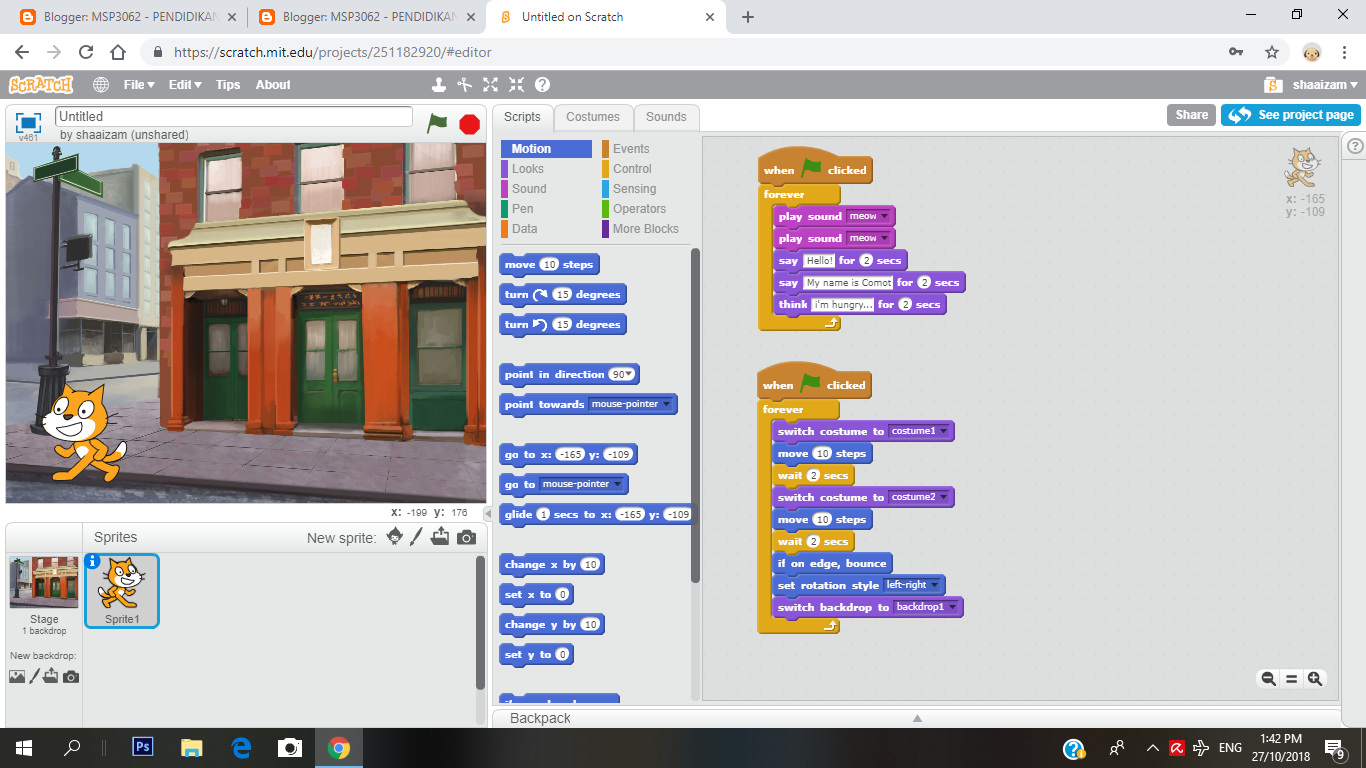
Task: Select the Scripts tab
Action: [x=522, y=117]
